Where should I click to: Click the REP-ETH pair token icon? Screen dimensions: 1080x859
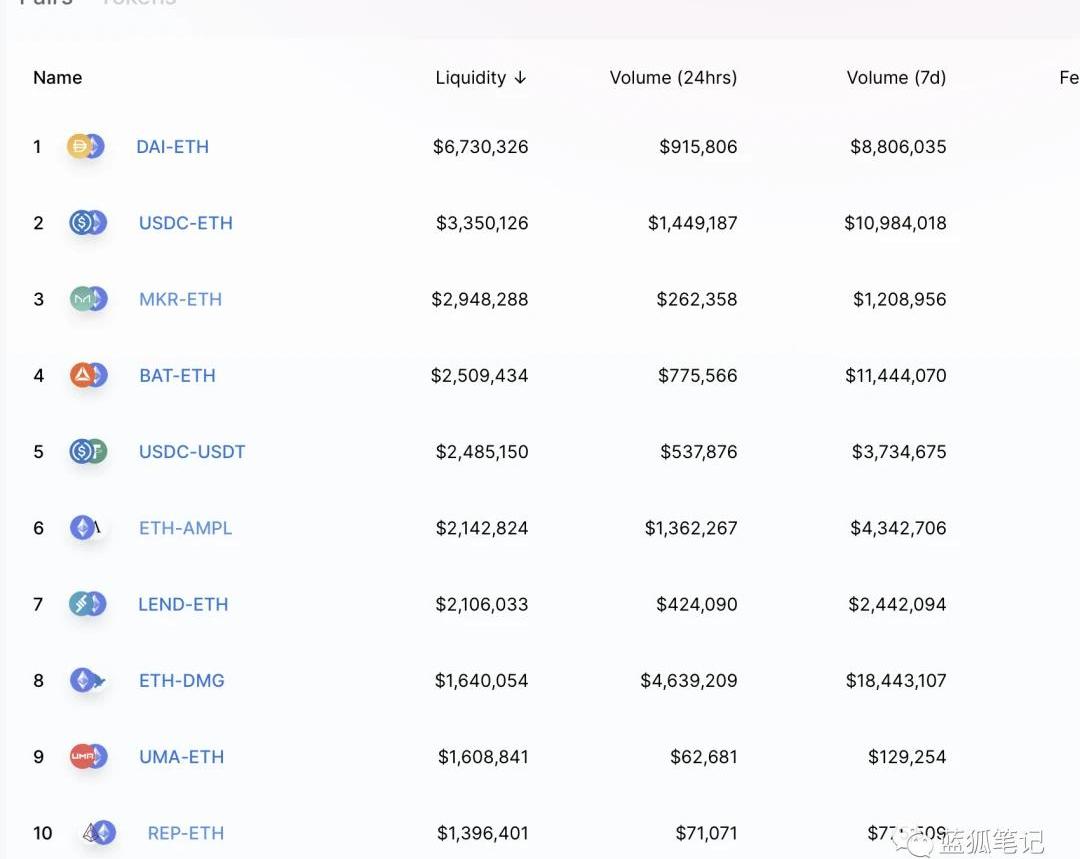coord(98,833)
